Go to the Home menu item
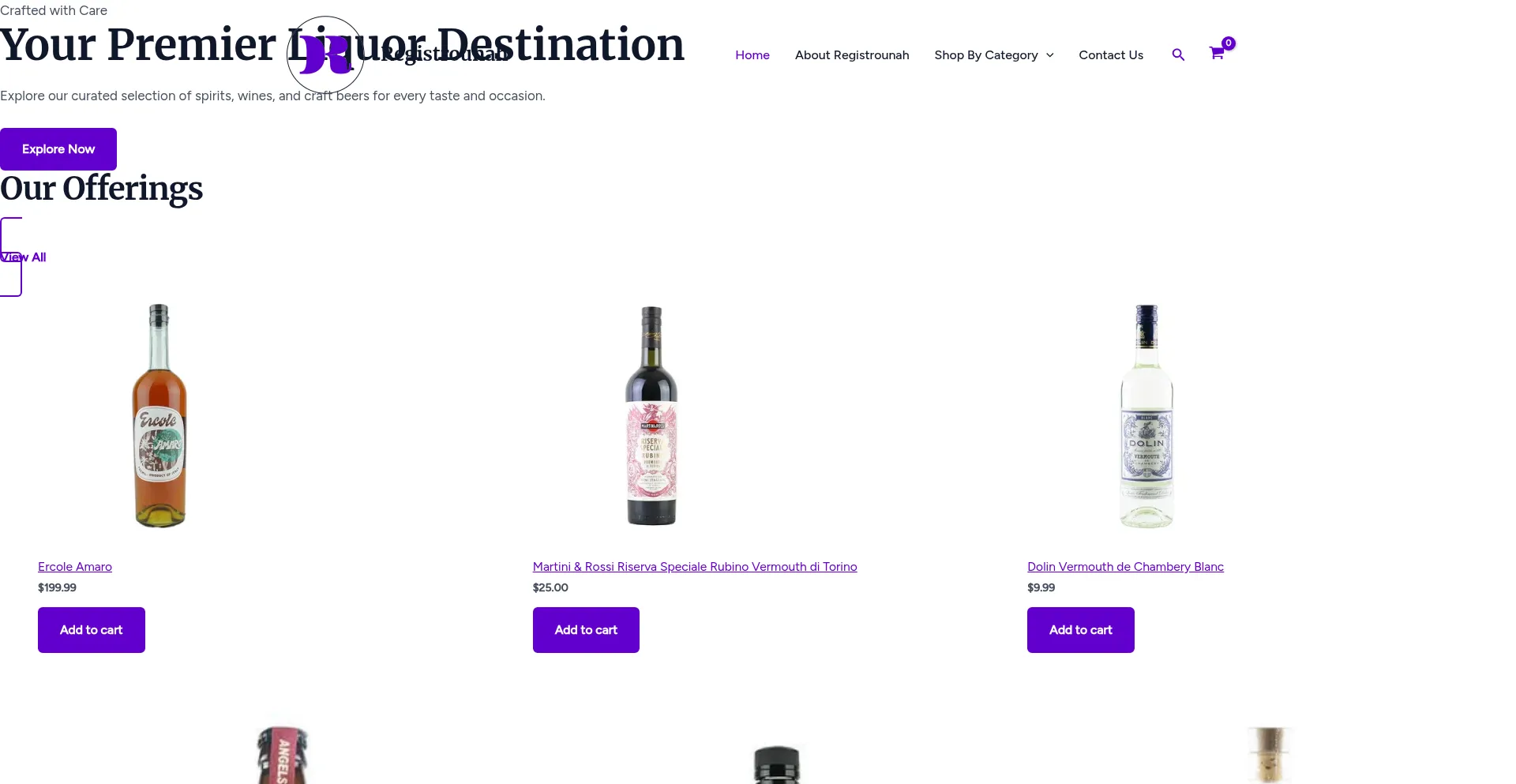1516x784 pixels. [752, 54]
